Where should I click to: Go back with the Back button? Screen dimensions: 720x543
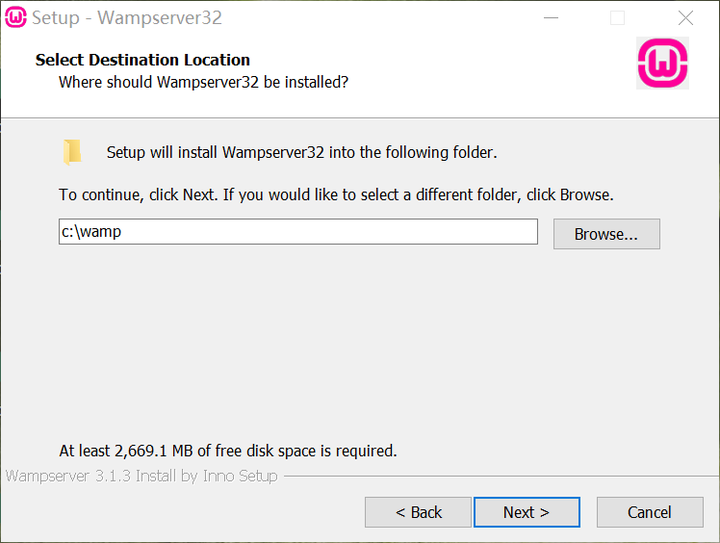click(418, 512)
